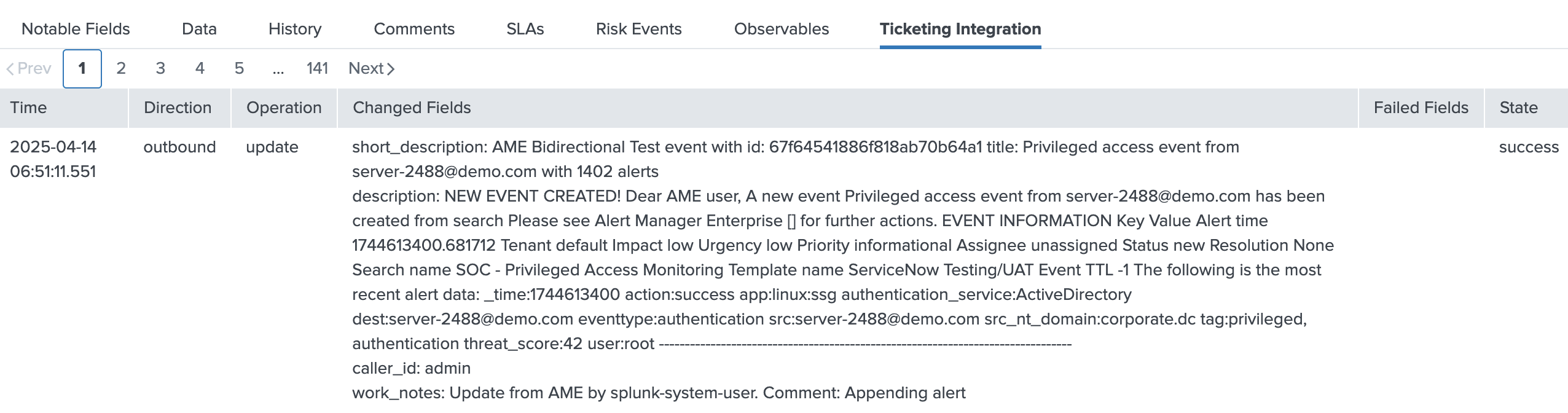
Task: Click the Direction column header
Action: (x=178, y=108)
